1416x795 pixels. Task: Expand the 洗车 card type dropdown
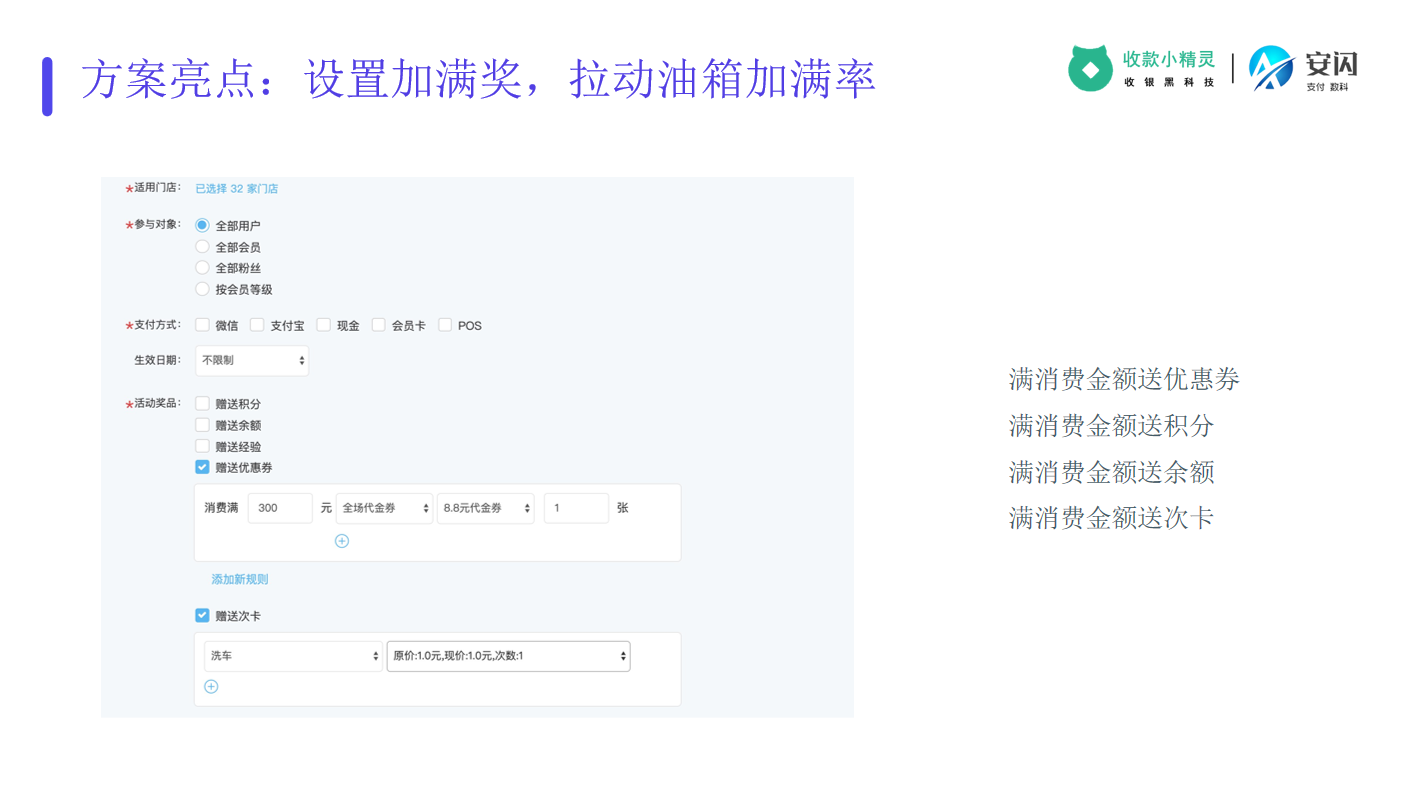click(293, 657)
